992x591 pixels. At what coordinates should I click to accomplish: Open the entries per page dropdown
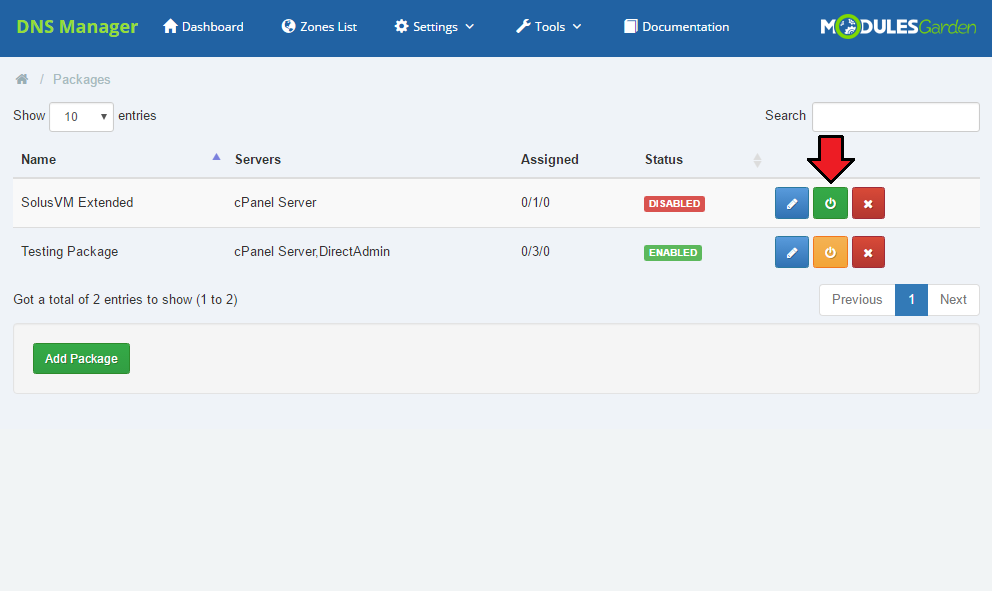click(82, 117)
